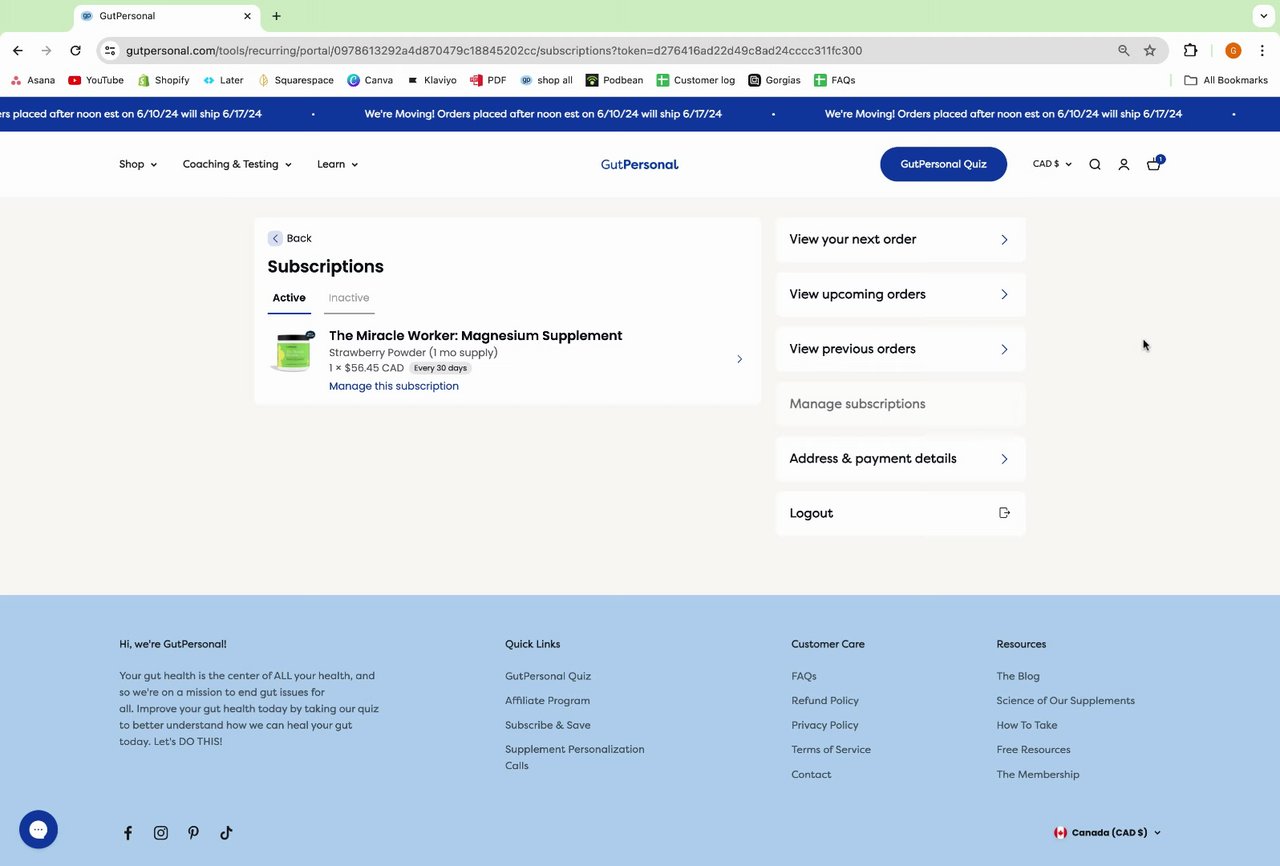
Task: Visit the Facebook social link
Action: (128, 833)
